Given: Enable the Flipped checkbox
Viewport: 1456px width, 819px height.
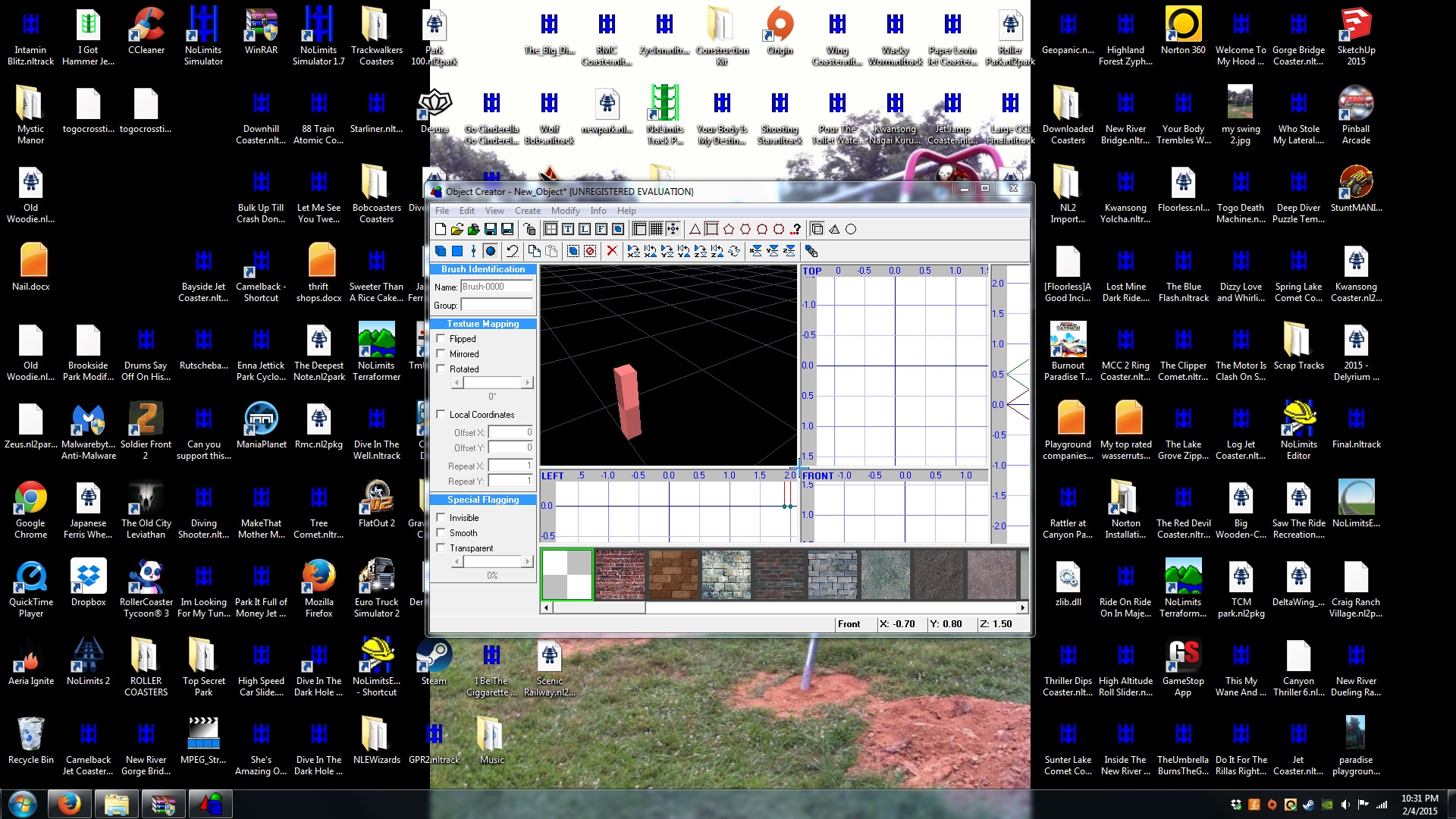Looking at the screenshot, I should click(441, 339).
